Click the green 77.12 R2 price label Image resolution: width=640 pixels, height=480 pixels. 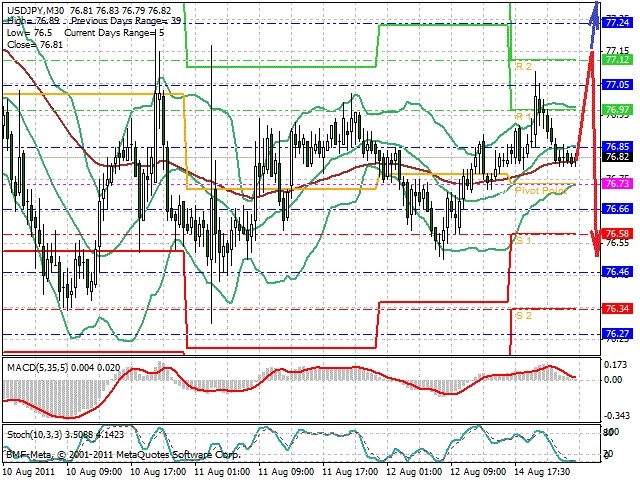[x=618, y=60]
